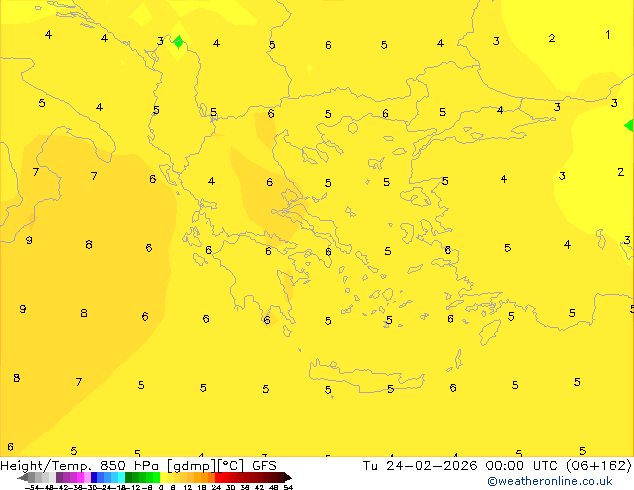Click the bright yellow legend swatch above 0
This screenshot has height=490, width=634.
(x=163, y=477)
